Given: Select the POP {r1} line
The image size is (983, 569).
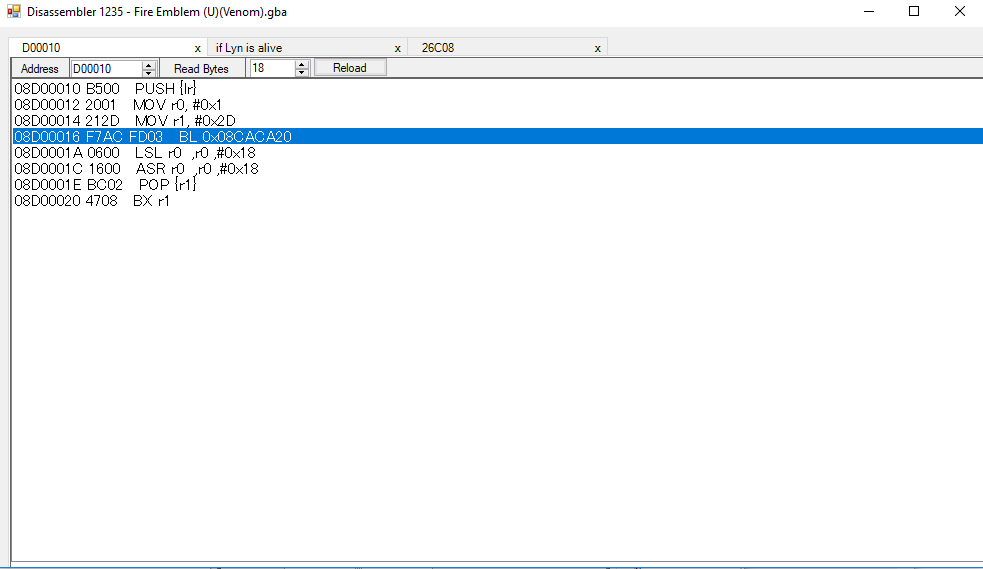Looking at the screenshot, I should click(498, 184).
